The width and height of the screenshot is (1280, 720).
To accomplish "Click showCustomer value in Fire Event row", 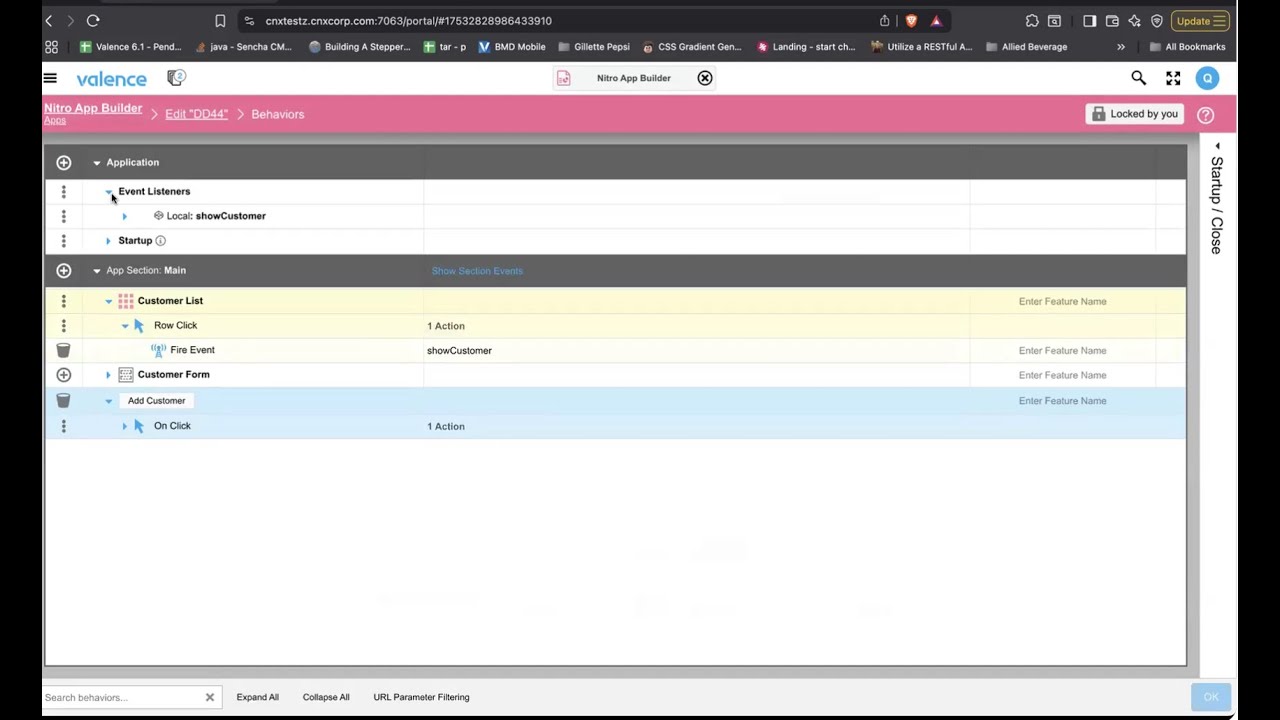I will (459, 351).
